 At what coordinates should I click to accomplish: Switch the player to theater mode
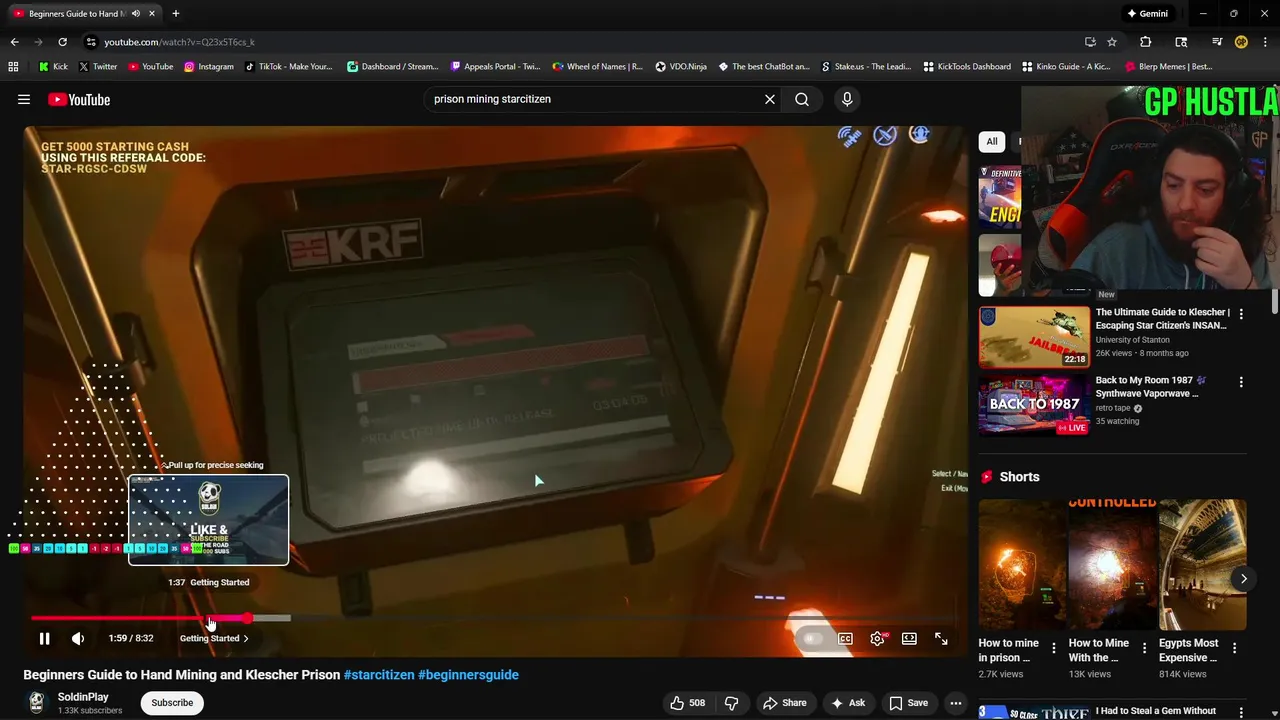[x=909, y=638]
